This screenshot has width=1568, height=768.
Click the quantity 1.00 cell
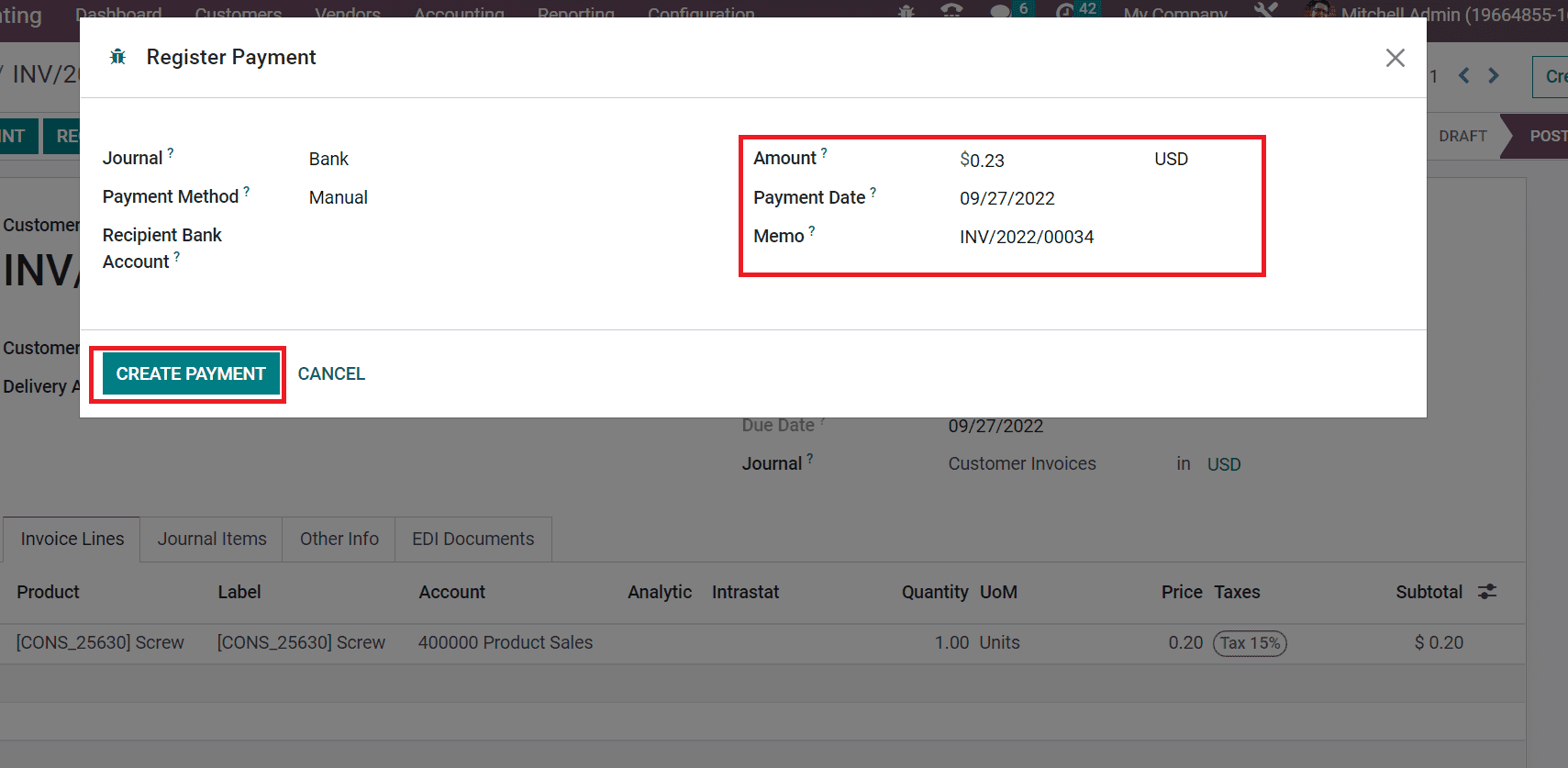point(952,642)
